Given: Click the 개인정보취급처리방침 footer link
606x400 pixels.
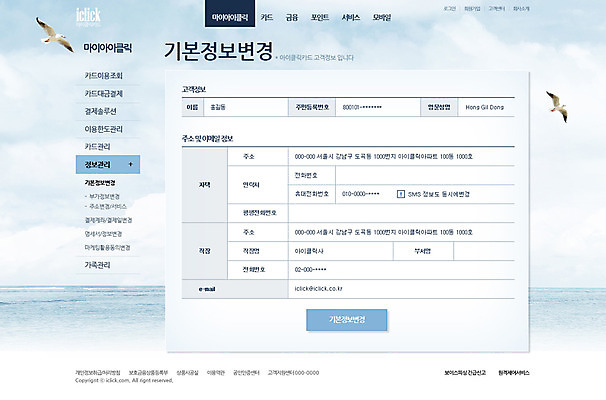Looking at the screenshot, I should 98,373.
